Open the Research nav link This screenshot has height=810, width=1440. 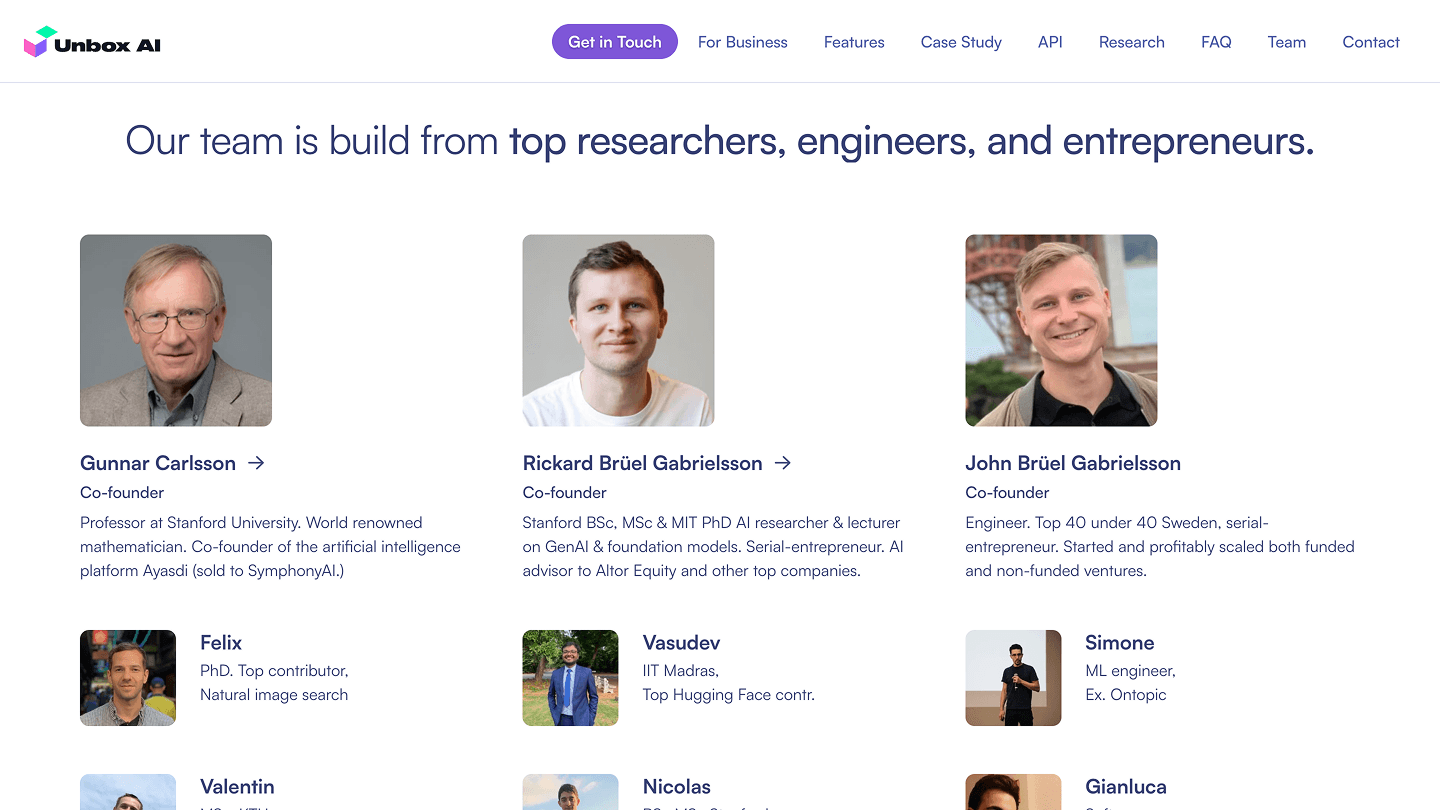click(1132, 42)
